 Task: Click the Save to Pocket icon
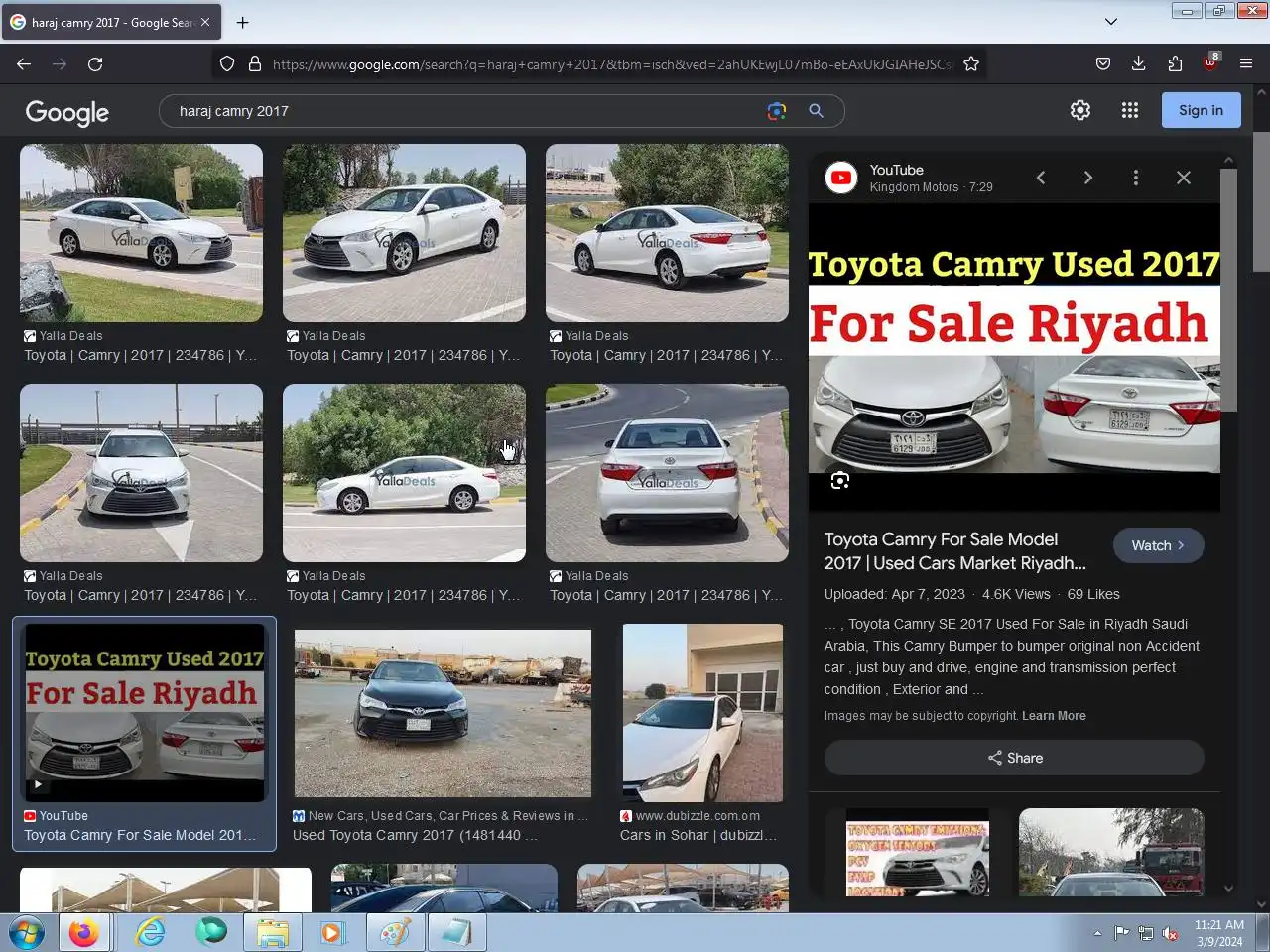click(x=1102, y=63)
